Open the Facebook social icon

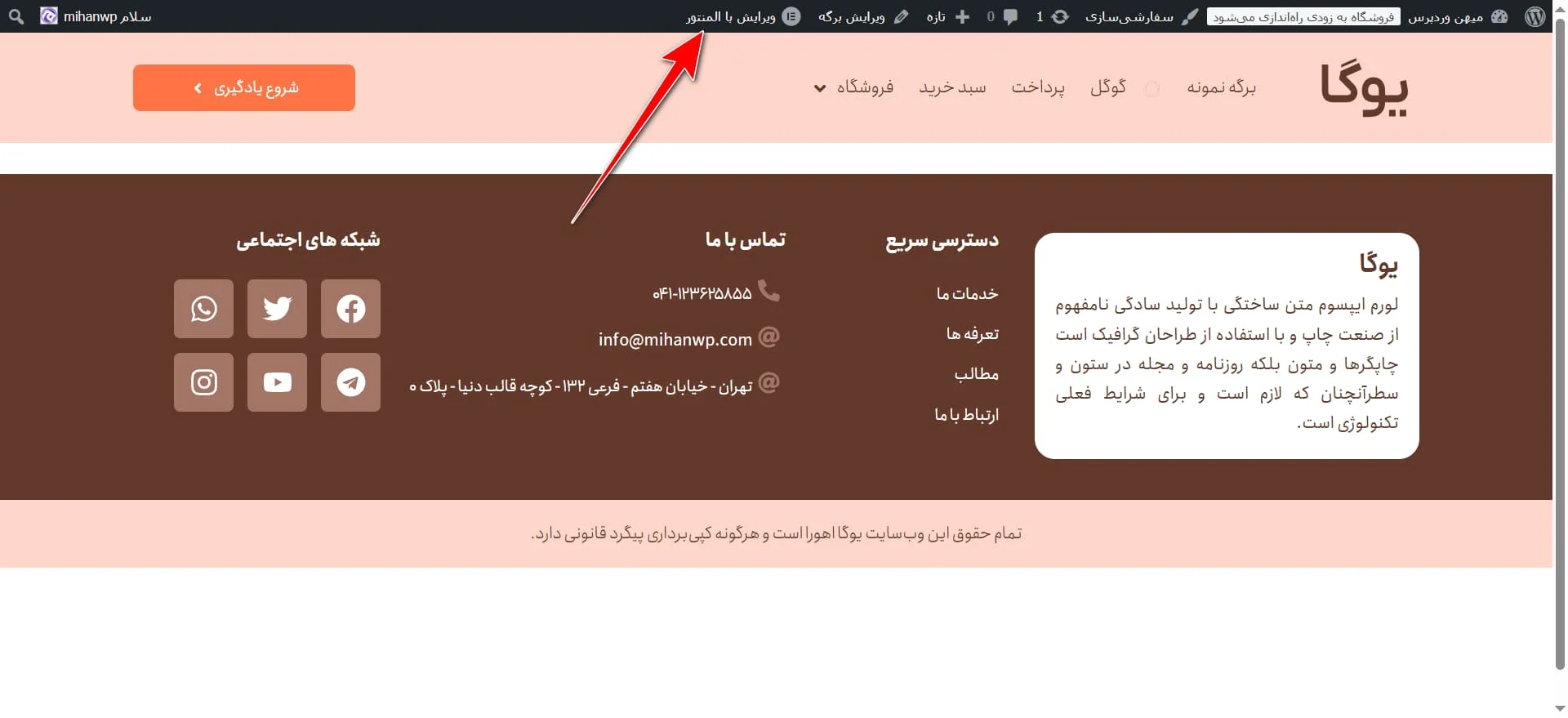coord(350,309)
